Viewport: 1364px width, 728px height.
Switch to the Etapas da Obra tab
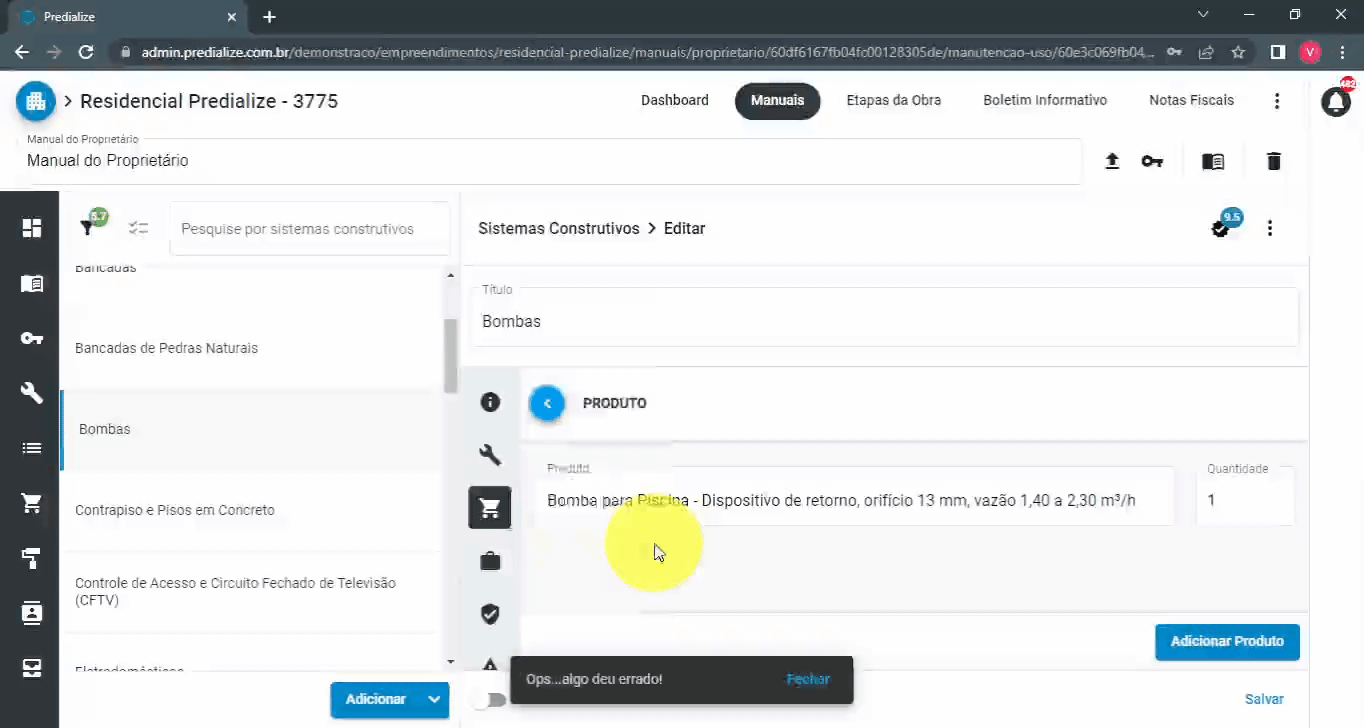[893, 100]
